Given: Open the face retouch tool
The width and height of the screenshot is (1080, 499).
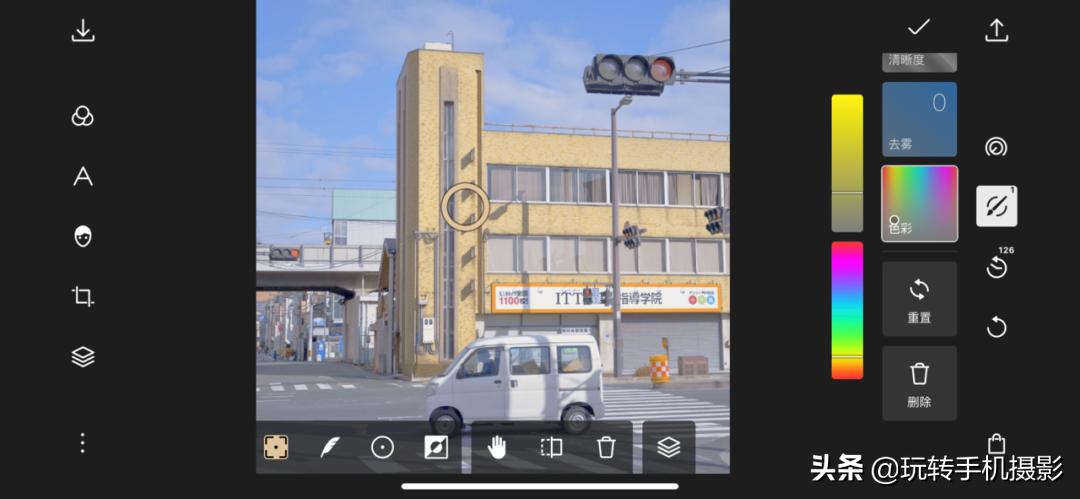Looking at the screenshot, I should [83, 236].
